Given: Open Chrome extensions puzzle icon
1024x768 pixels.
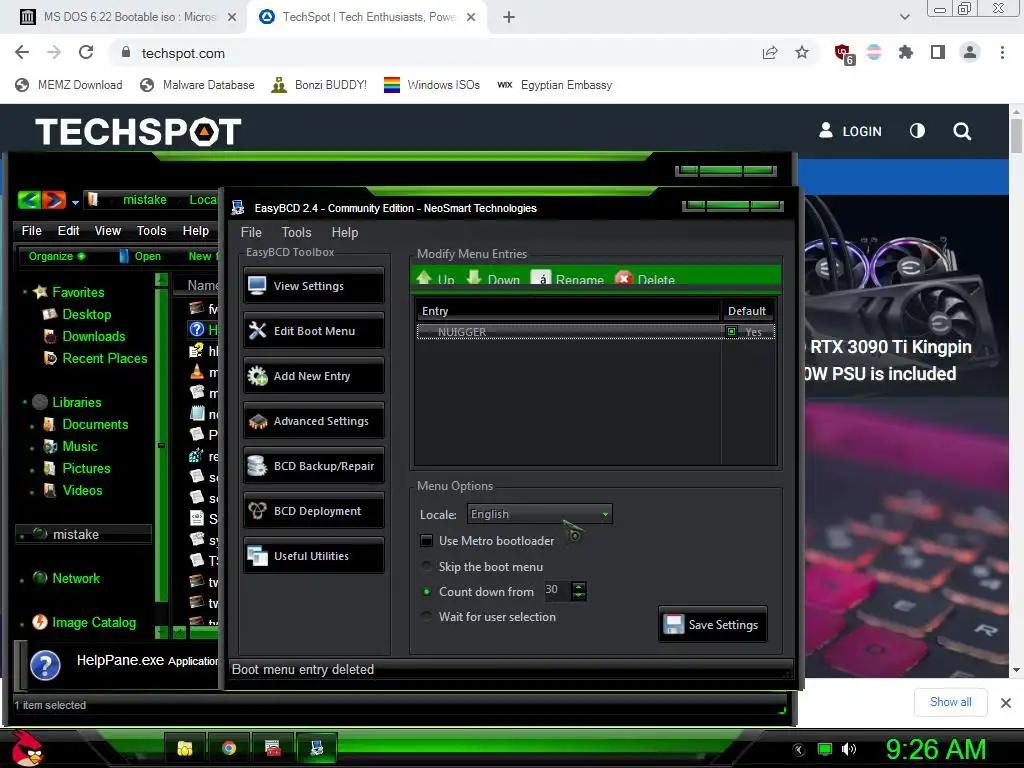Looking at the screenshot, I should (905, 52).
